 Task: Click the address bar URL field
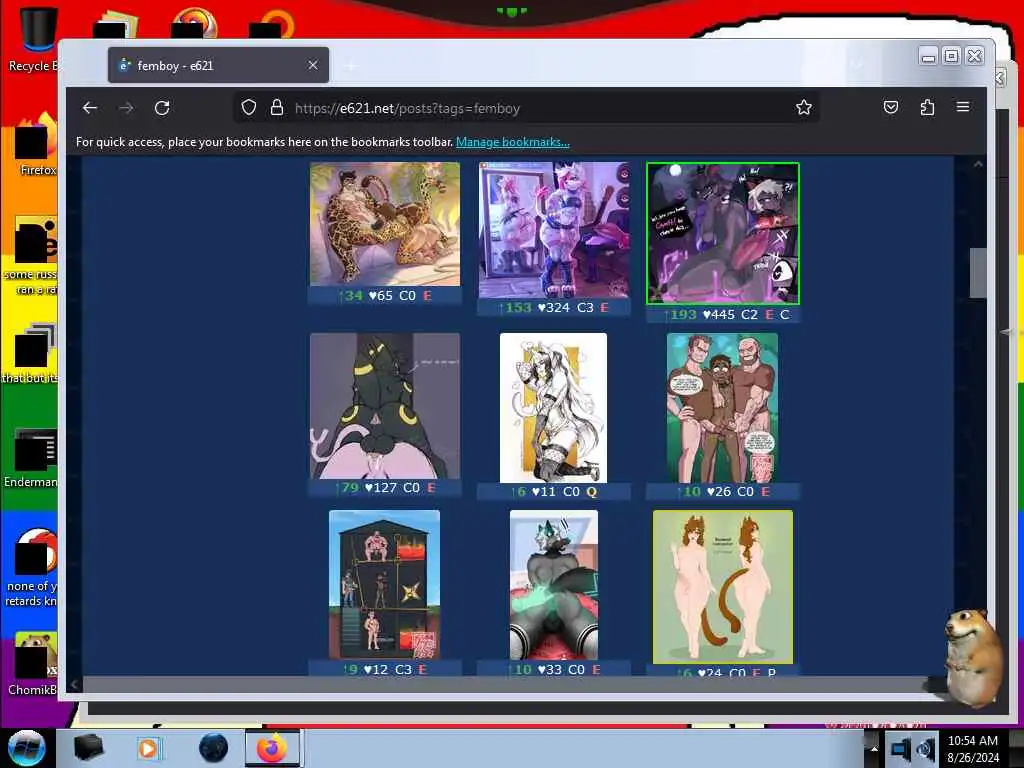pyautogui.click(x=526, y=108)
